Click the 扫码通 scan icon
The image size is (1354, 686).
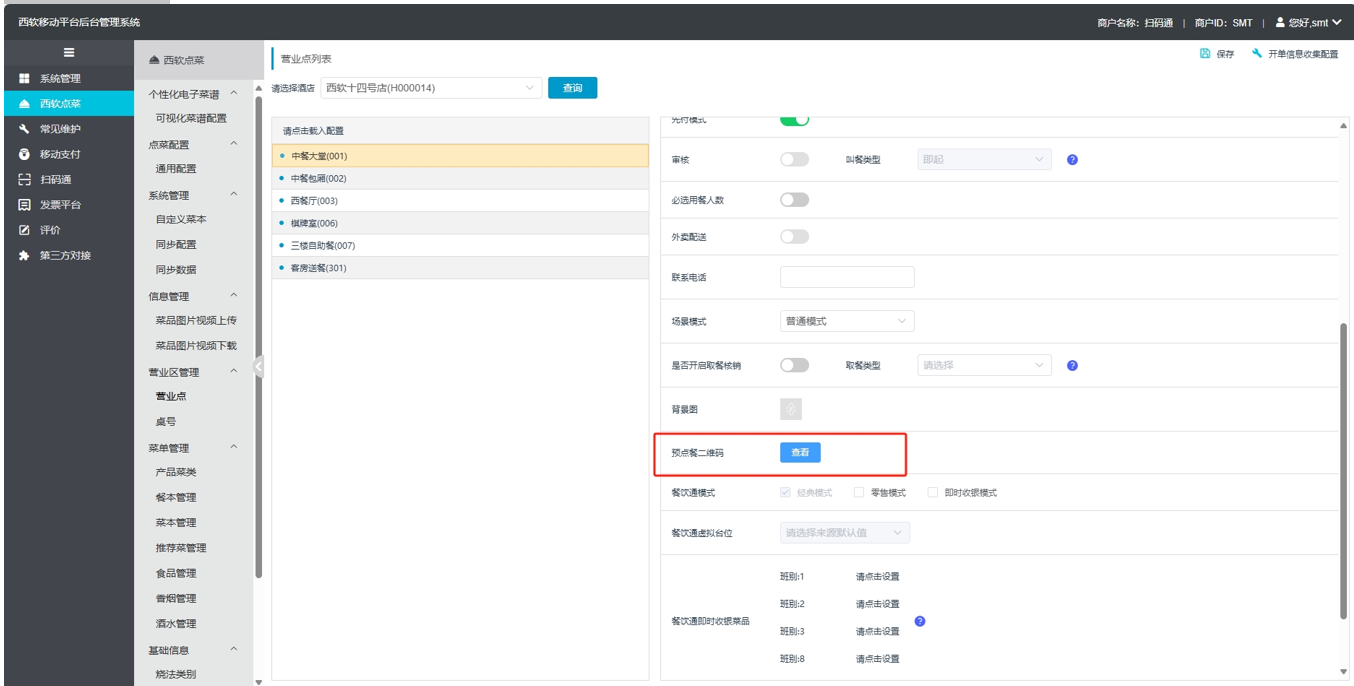coord(24,180)
